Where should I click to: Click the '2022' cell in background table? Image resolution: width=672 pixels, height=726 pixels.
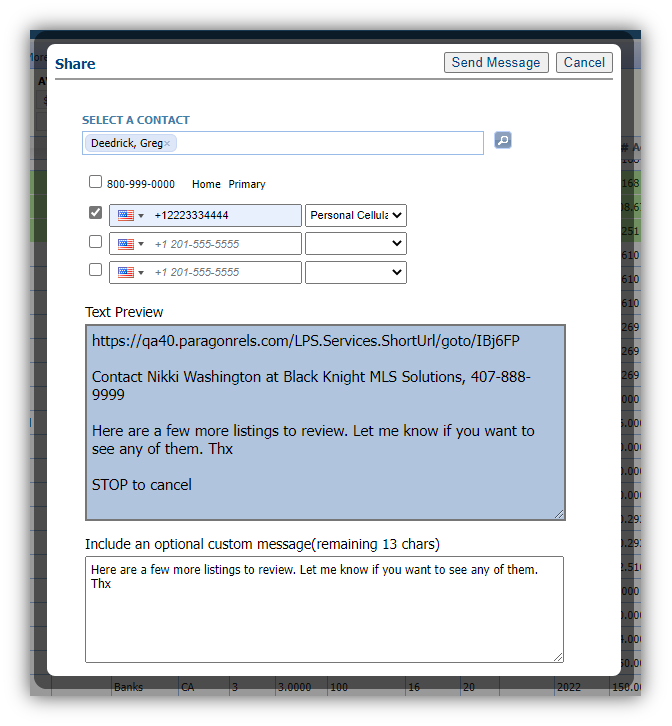[569, 687]
